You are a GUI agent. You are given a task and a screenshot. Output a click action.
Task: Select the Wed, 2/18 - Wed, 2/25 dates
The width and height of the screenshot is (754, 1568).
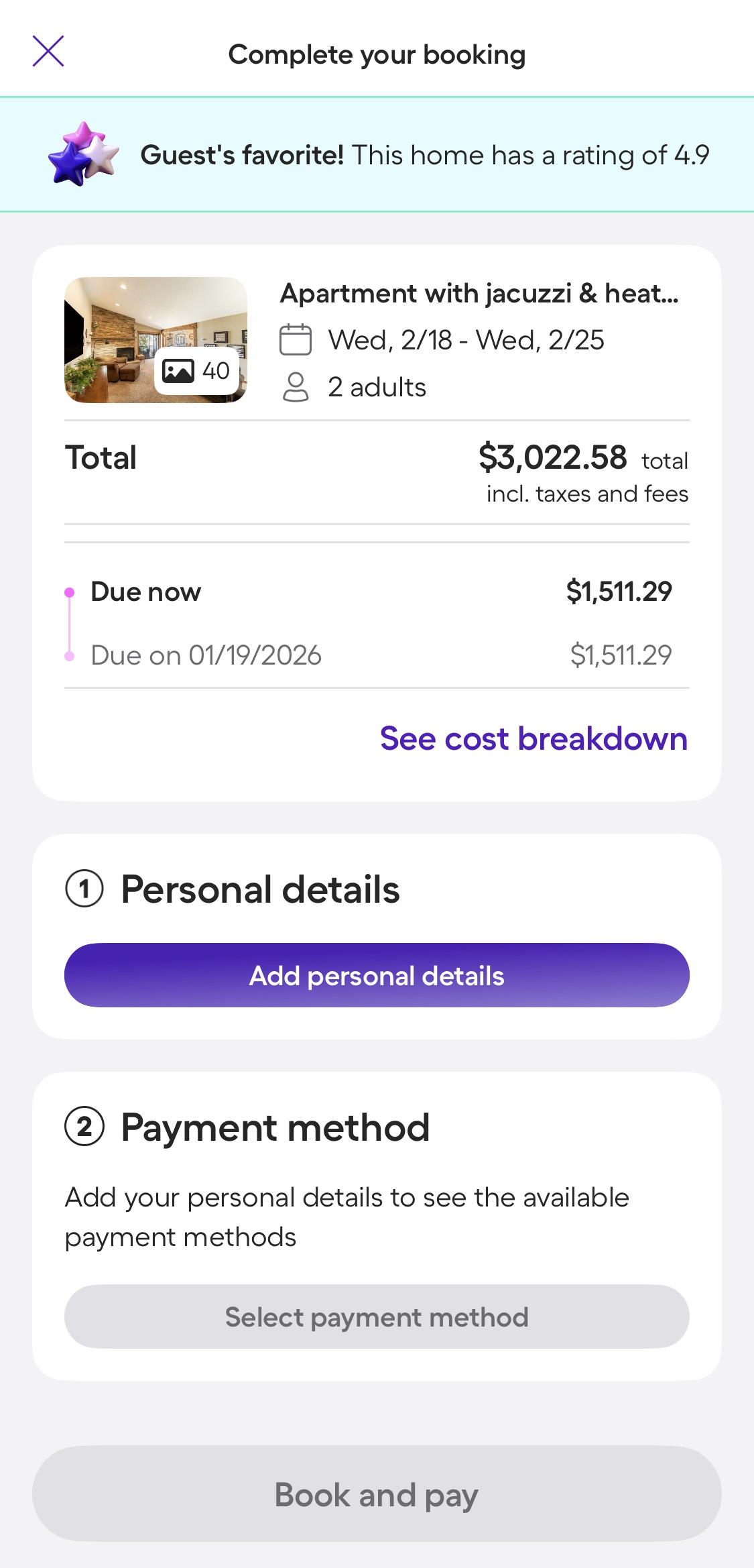[466, 340]
